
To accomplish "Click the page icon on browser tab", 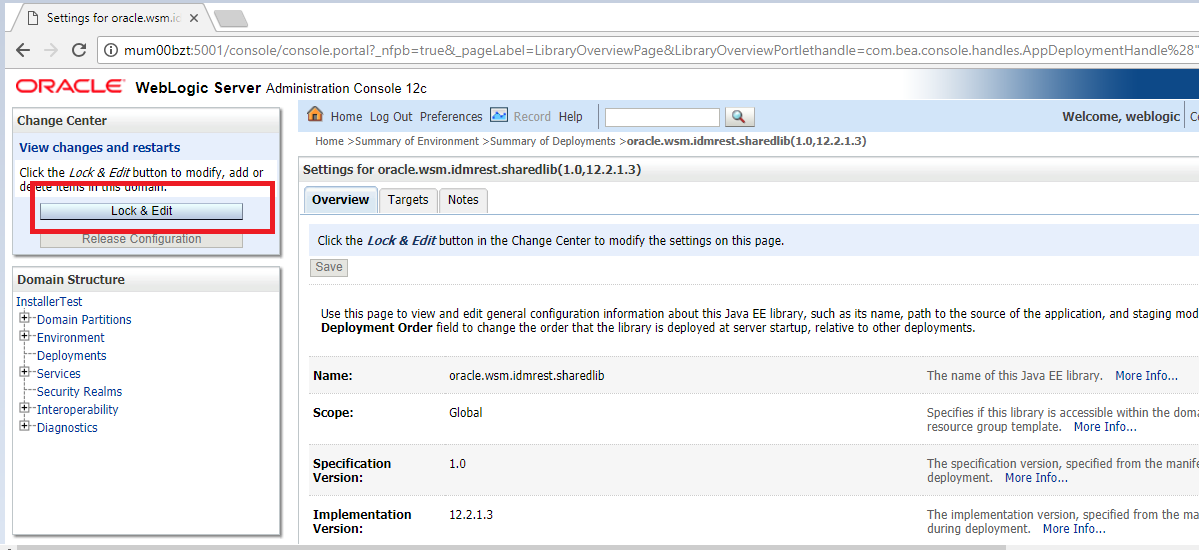I will tap(32, 17).
